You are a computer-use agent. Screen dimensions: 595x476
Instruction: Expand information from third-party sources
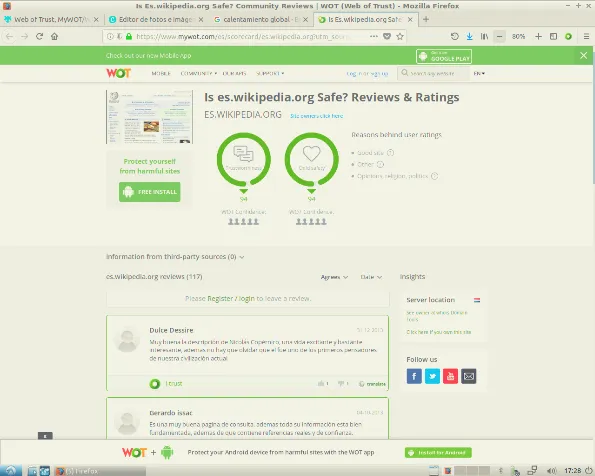pyautogui.click(x=175, y=257)
